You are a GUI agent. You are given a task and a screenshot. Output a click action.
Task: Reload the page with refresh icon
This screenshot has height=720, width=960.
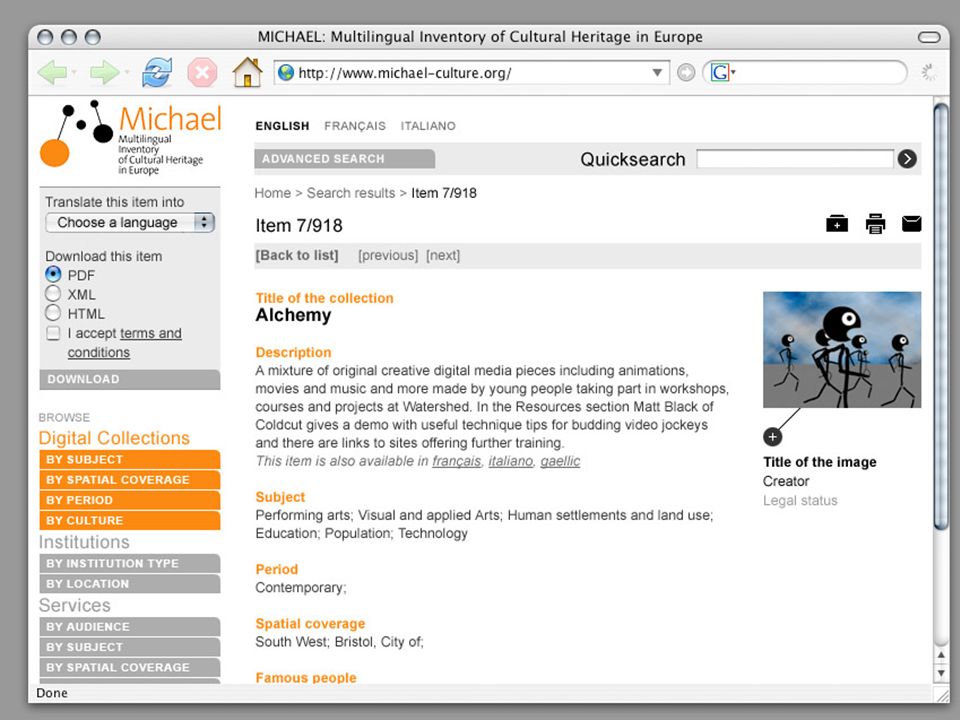157,73
